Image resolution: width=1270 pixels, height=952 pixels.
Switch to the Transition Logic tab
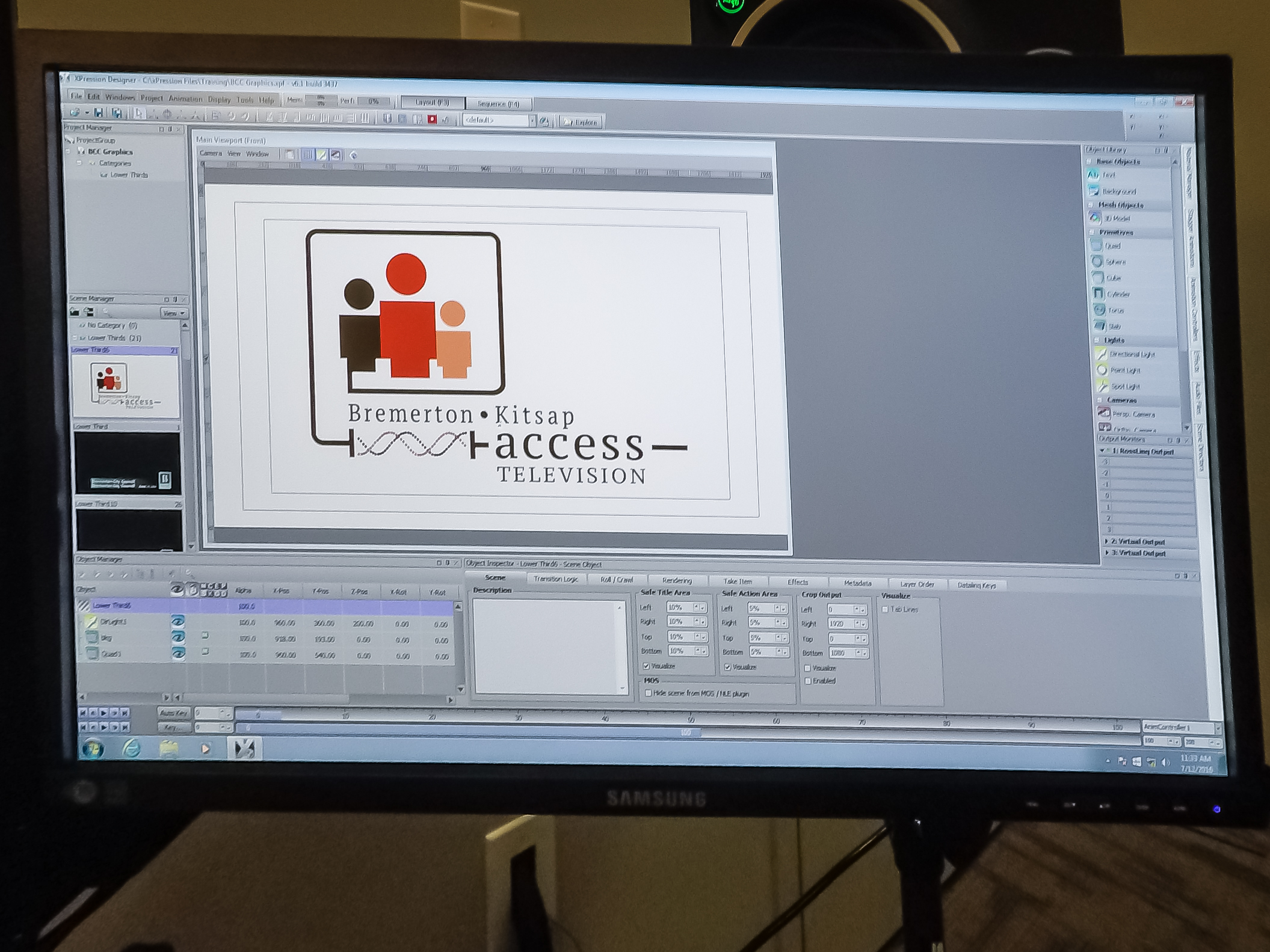tap(555, 579)
